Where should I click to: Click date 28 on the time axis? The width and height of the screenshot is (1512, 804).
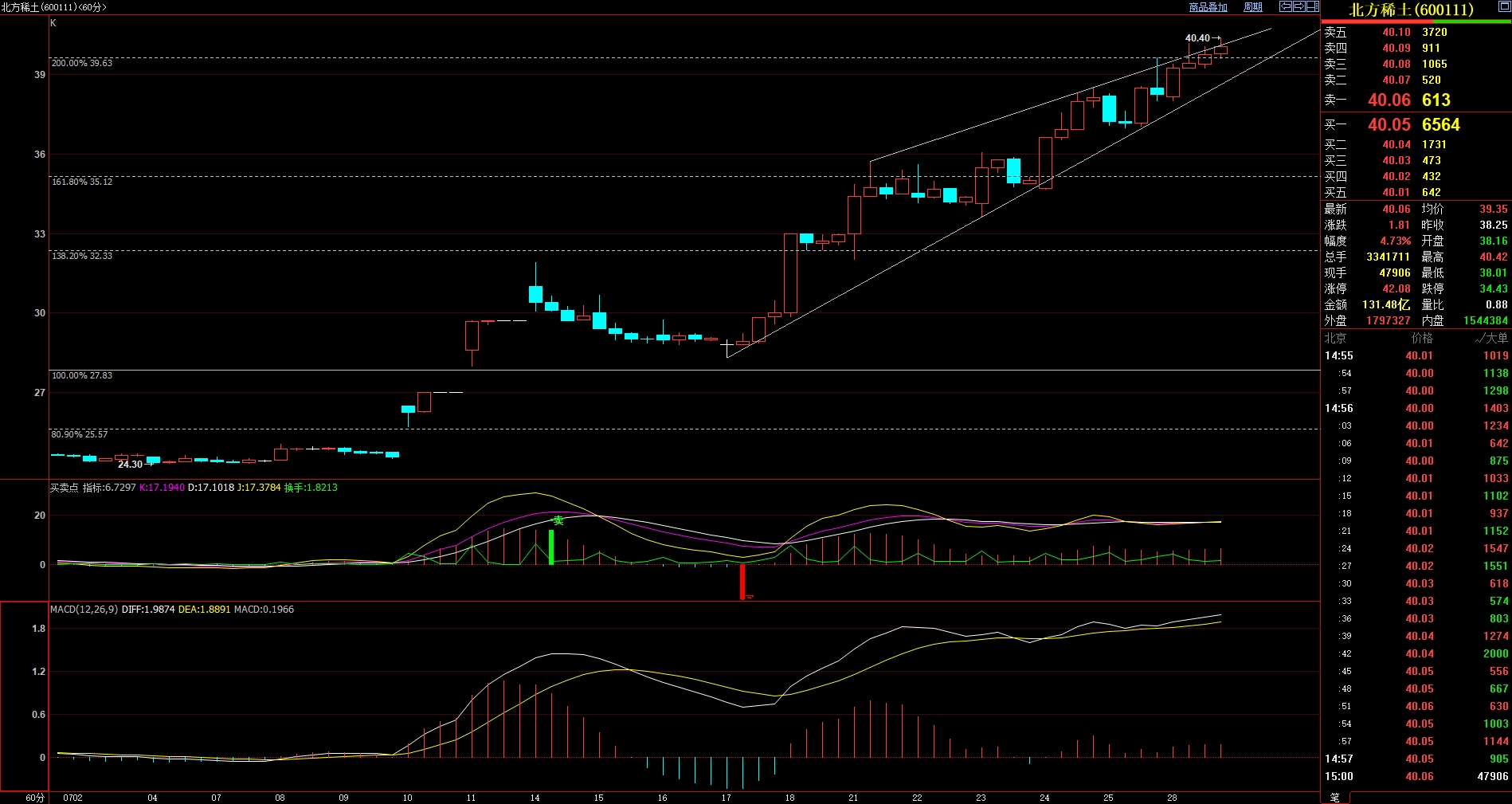coord(1172,798)
